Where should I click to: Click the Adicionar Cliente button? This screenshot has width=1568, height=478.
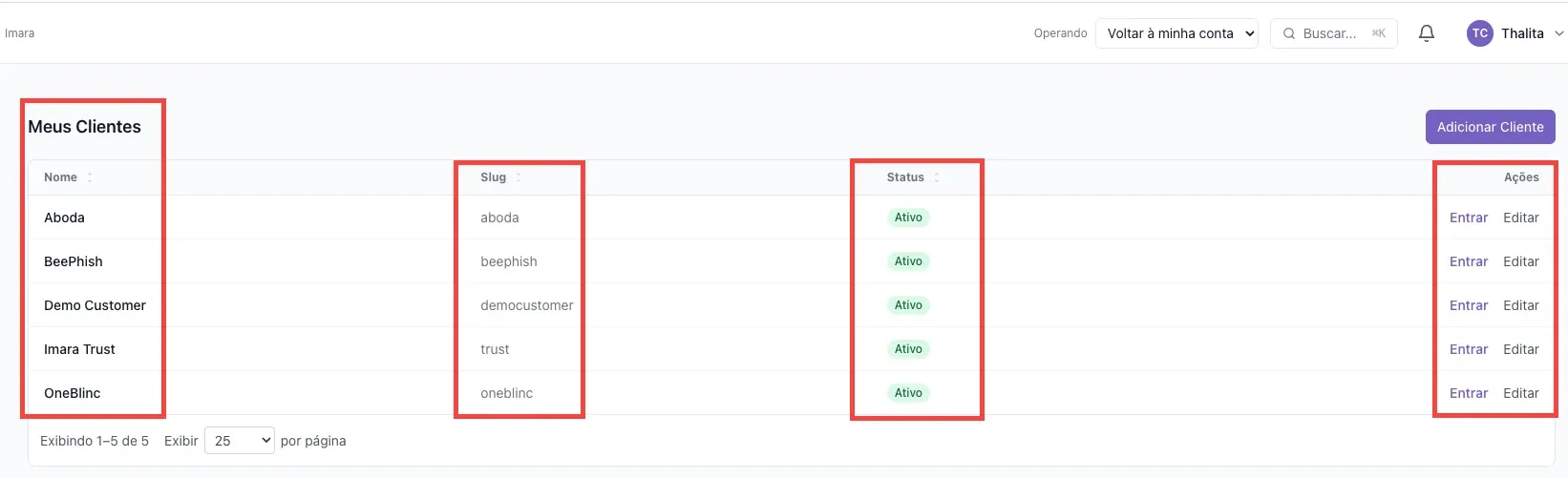click(x=1490, y=127)
